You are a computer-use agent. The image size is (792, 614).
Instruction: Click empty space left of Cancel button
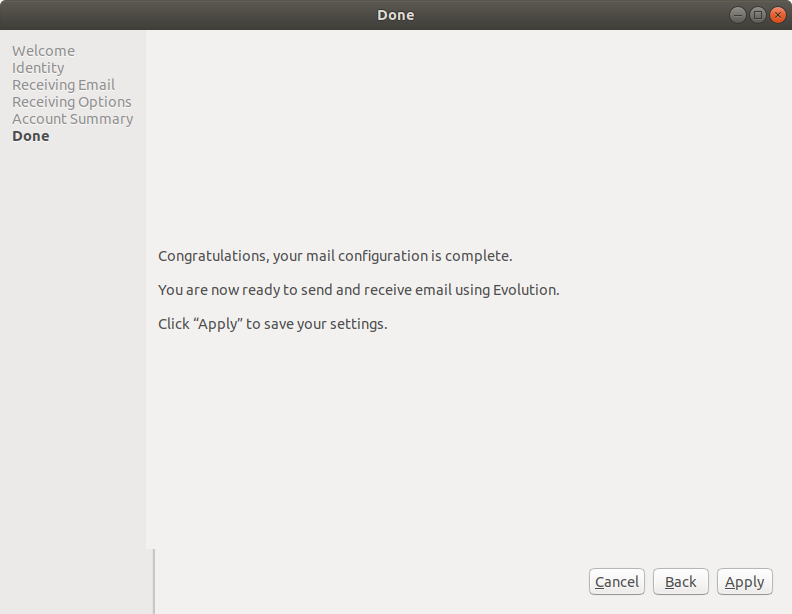click(x=380, y=582)
